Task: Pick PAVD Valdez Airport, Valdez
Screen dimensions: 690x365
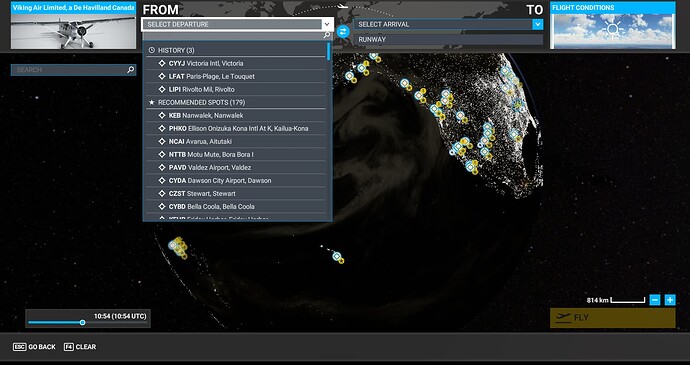Action: (x=236, y=167)
